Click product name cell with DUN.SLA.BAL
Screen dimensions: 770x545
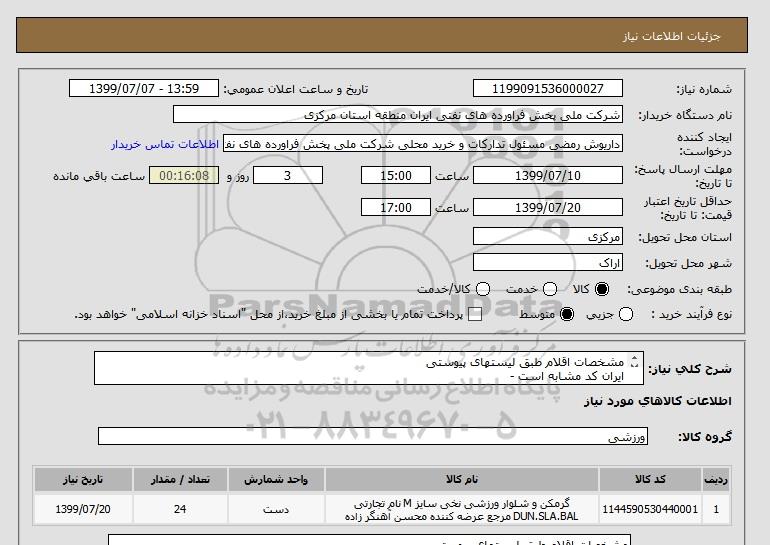coord(462,510)
